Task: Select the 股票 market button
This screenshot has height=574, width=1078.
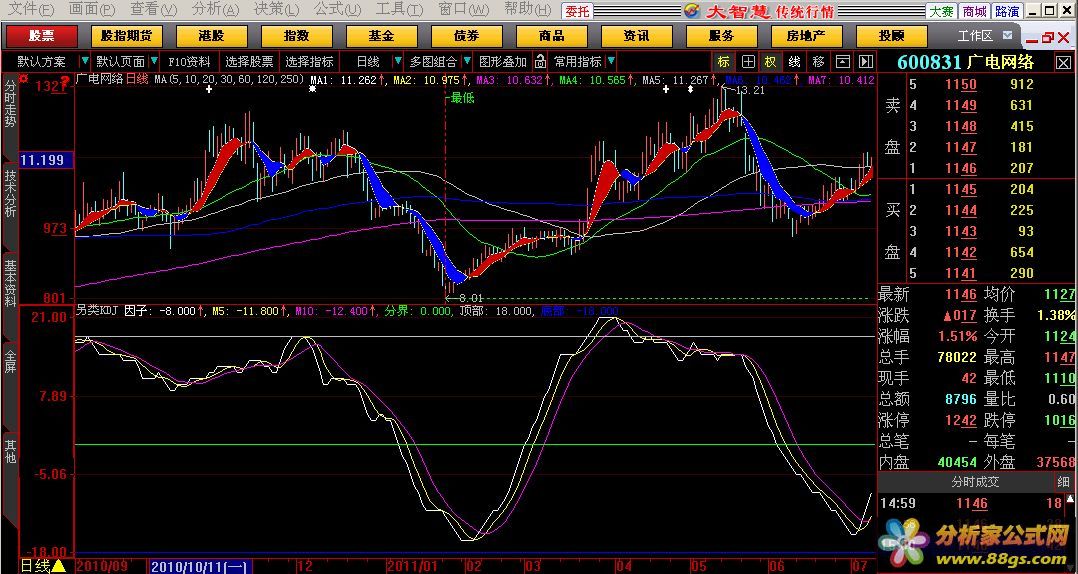Action: tap(42, 36)
